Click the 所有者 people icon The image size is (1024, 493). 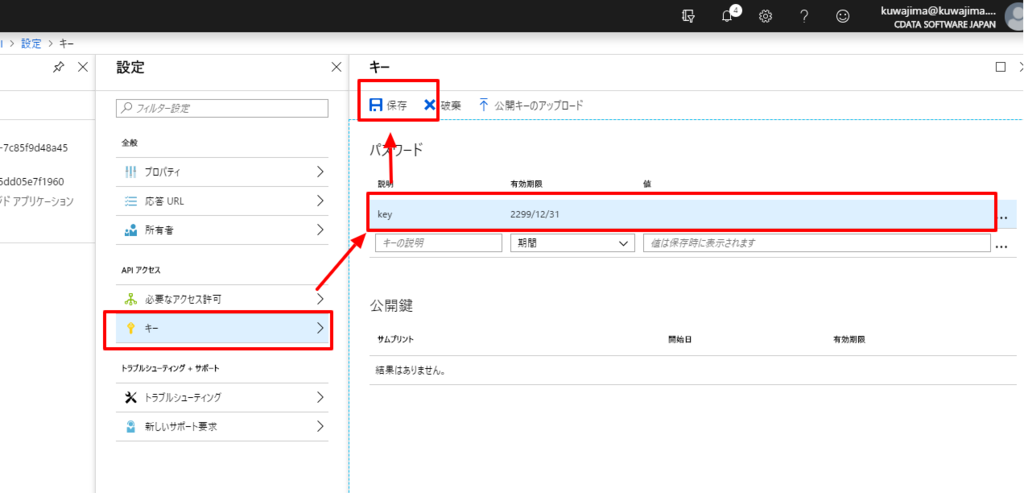click(x=131, y=230)
